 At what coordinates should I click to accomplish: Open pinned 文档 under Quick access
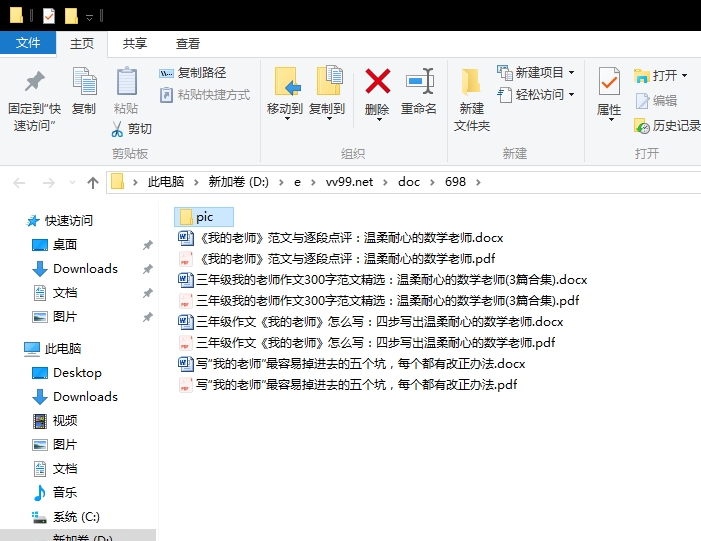[x=55, y=293]
